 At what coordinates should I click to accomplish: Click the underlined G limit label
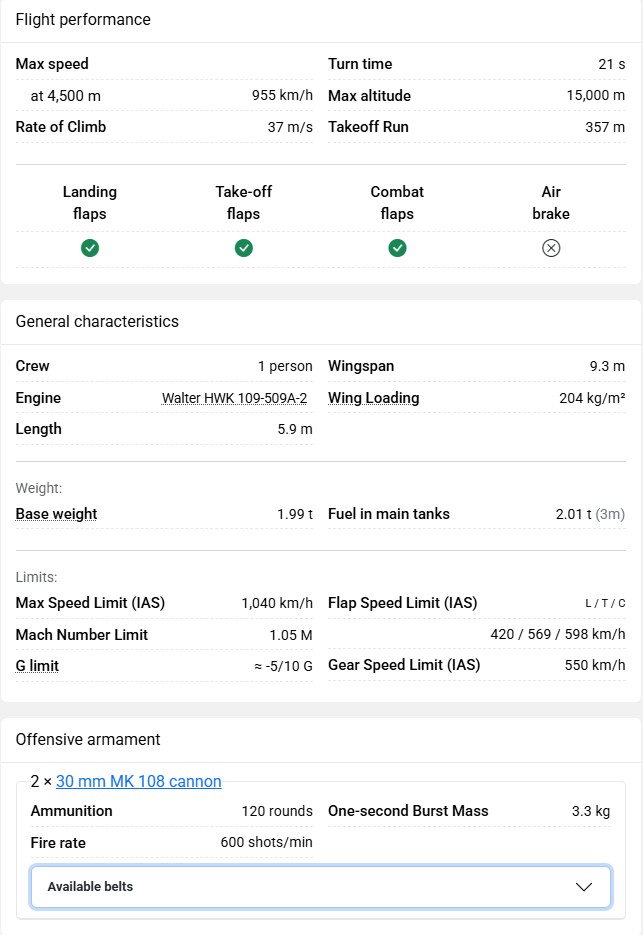(37, 666)
